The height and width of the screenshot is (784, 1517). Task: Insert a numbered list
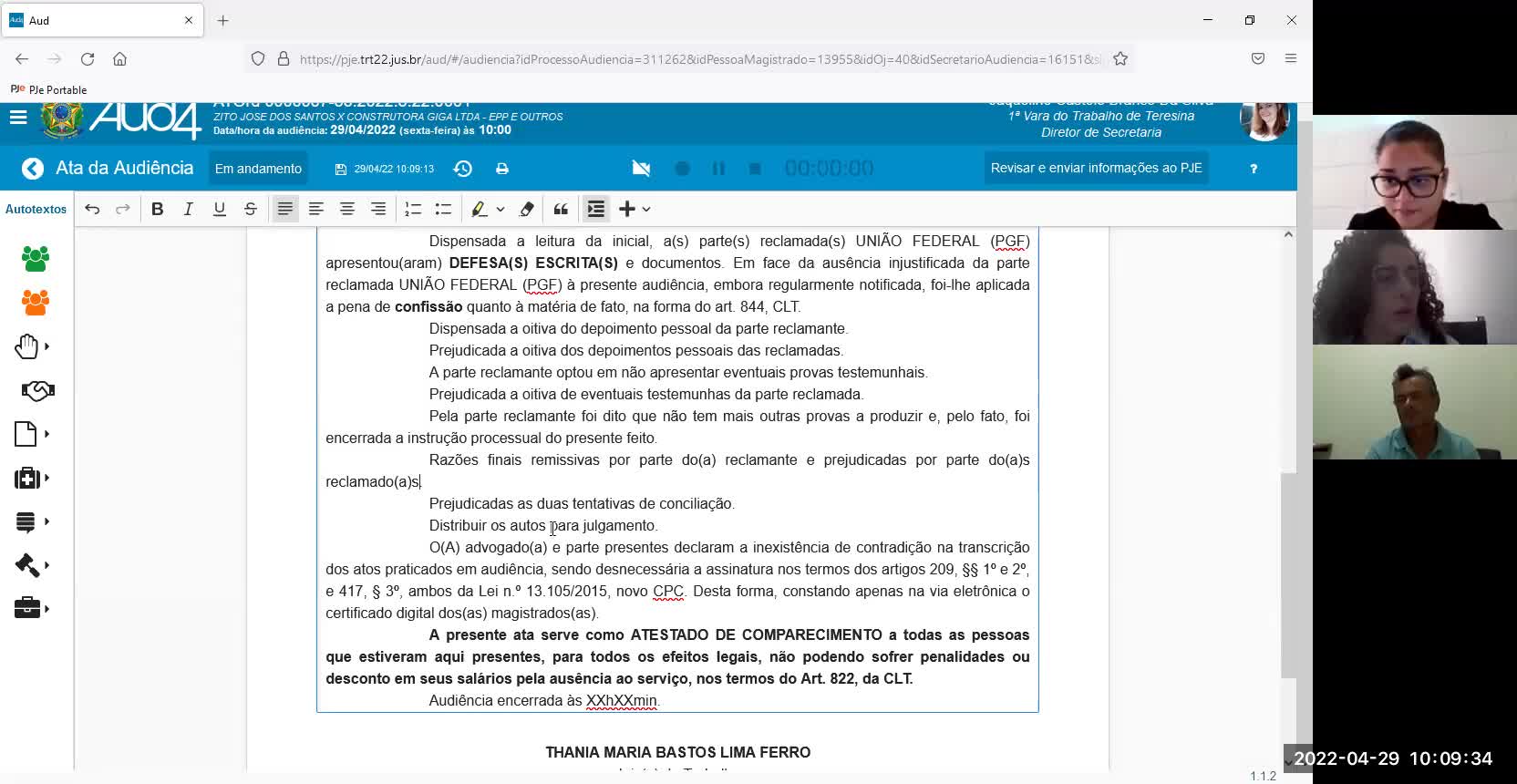click(x=413, y=209)
